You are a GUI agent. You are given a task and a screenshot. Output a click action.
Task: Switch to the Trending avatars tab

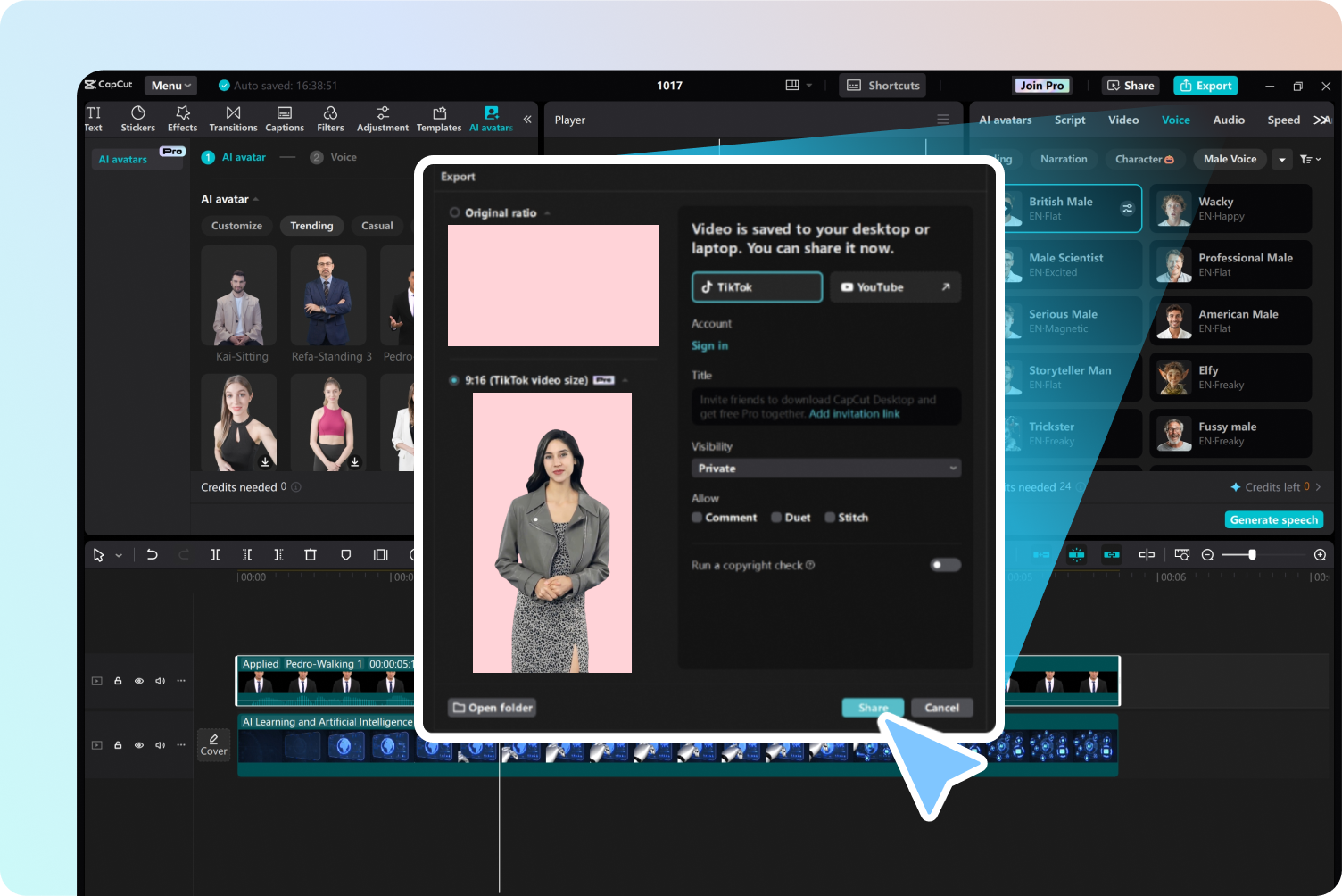[311, 226]
